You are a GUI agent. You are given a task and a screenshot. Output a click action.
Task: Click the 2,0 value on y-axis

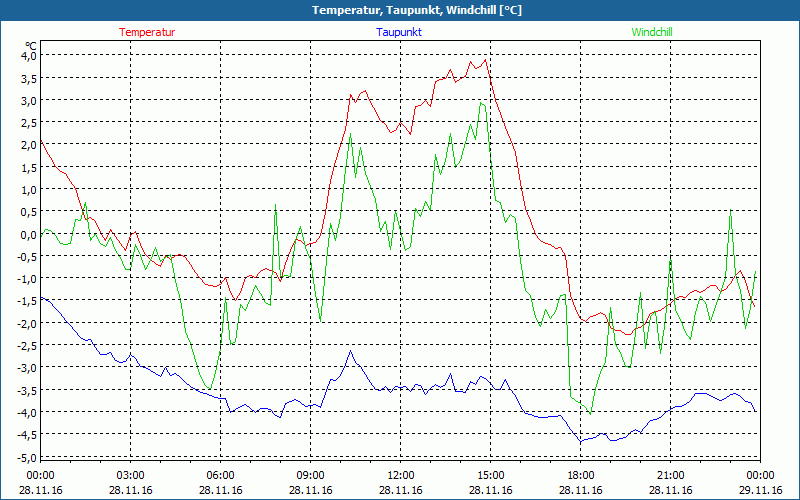click(x=28, y=145)
